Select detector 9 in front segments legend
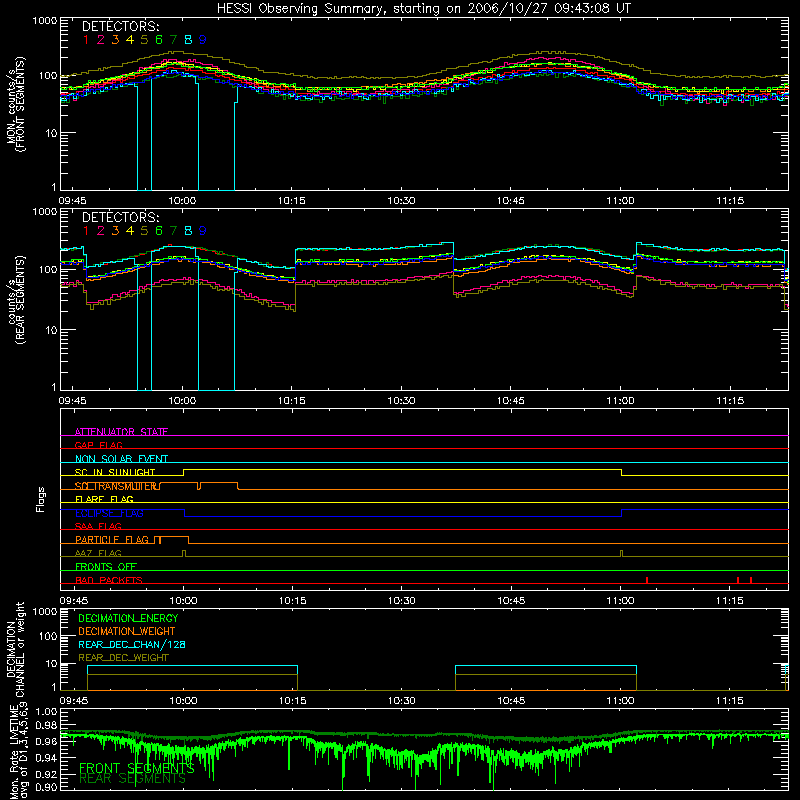Viewport: 800px width, 800px height. (x=203, y=40)
